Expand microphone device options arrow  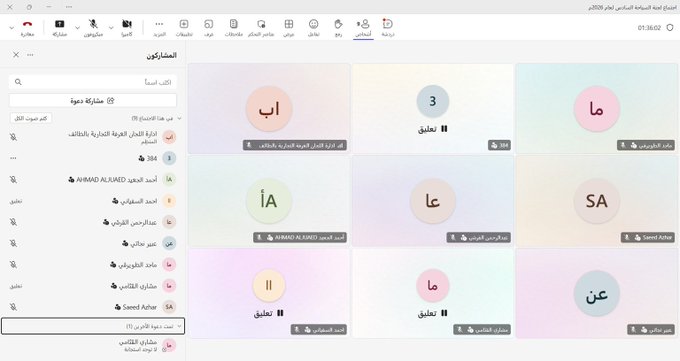(x=77, y=27)
